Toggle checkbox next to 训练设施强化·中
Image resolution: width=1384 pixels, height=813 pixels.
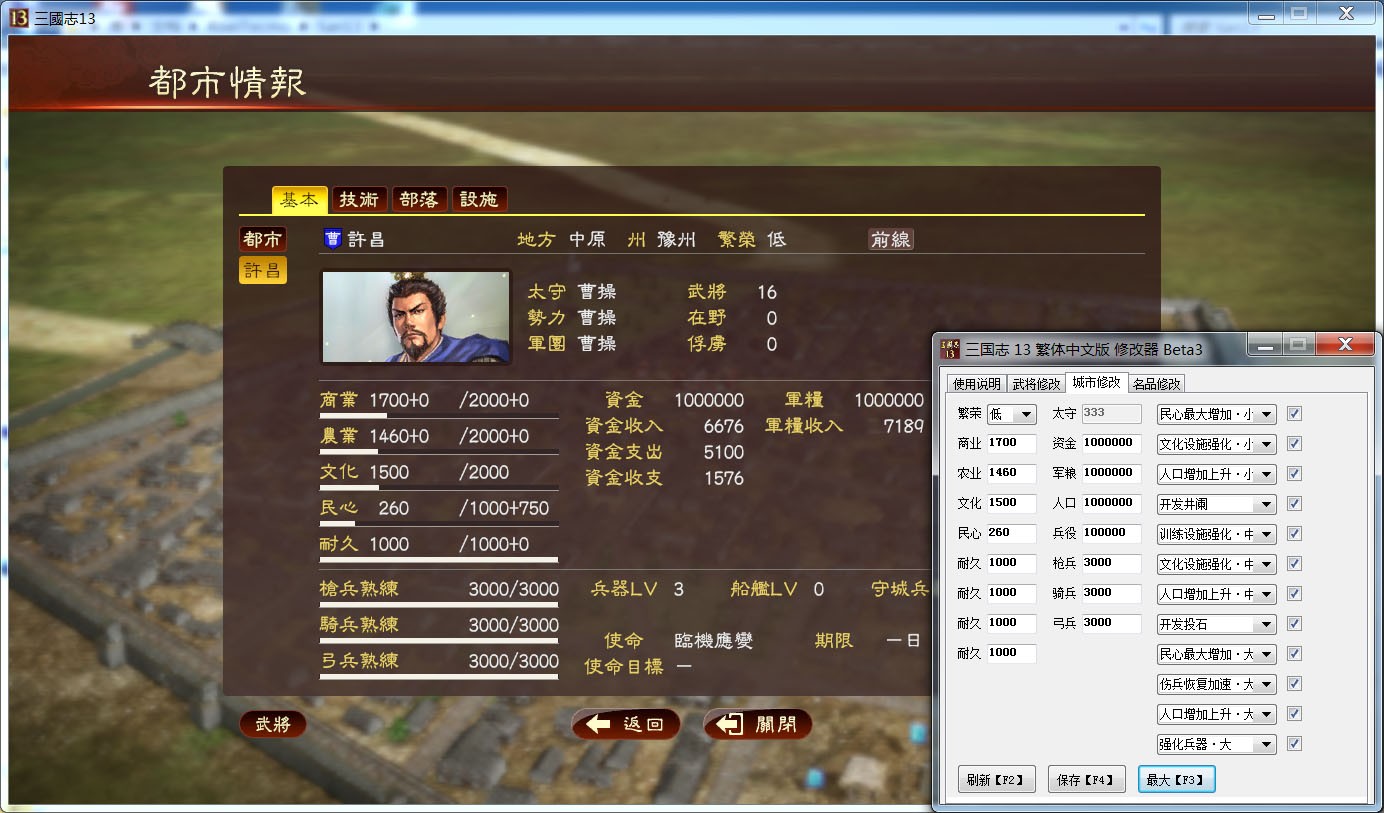(x=1294, y=534)
